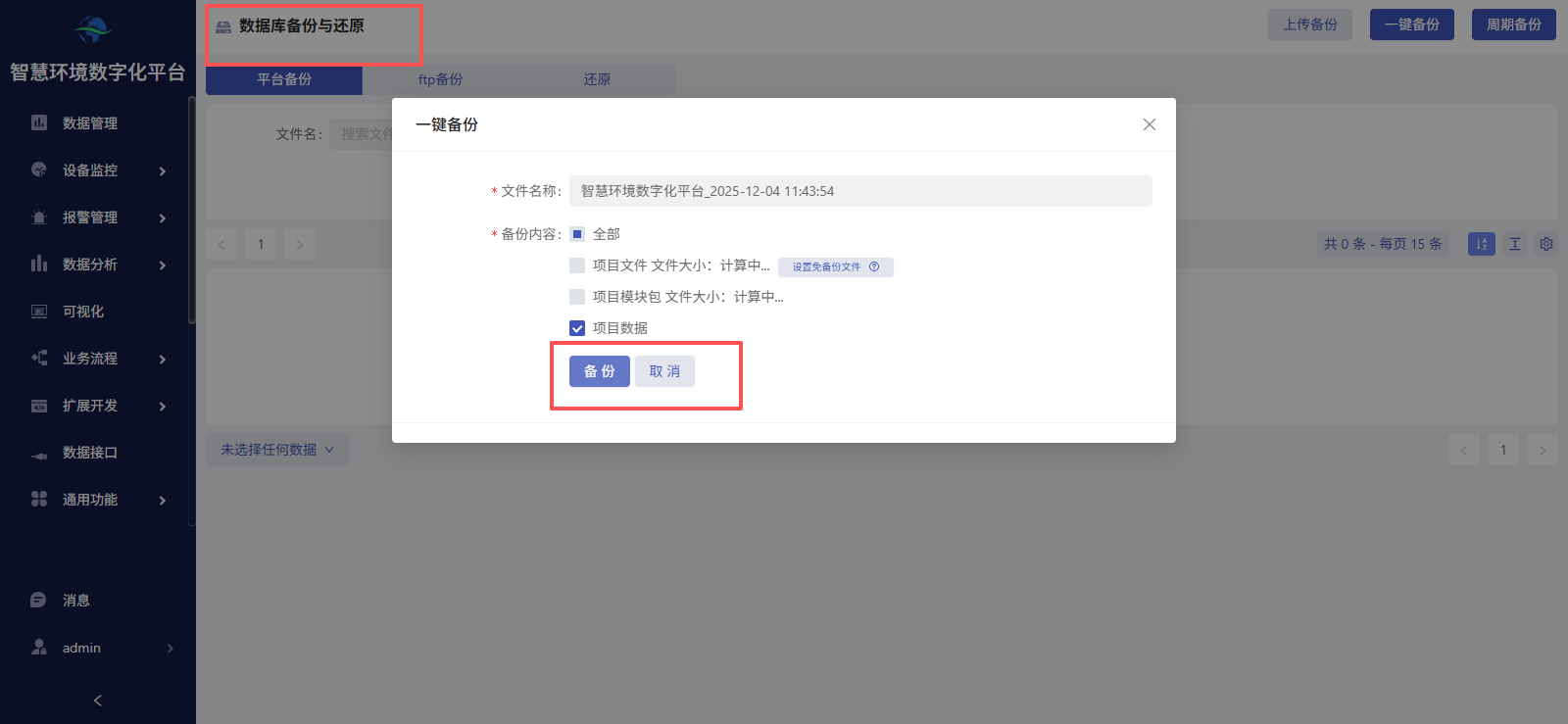The width and height of the screenshot is (1568, 724).
Task: Click the database icon beside page title
Action: point(223,26)
